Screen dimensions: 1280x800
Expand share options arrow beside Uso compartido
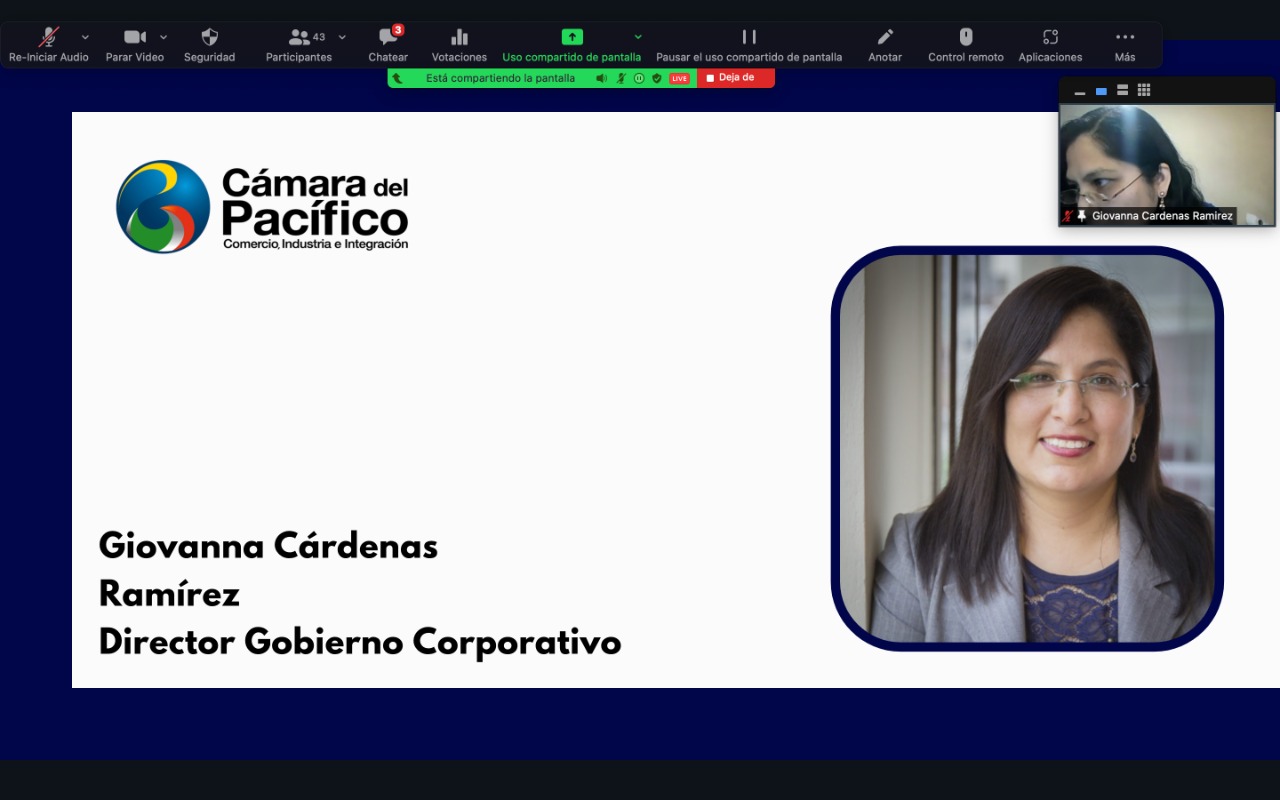point(638,37)
